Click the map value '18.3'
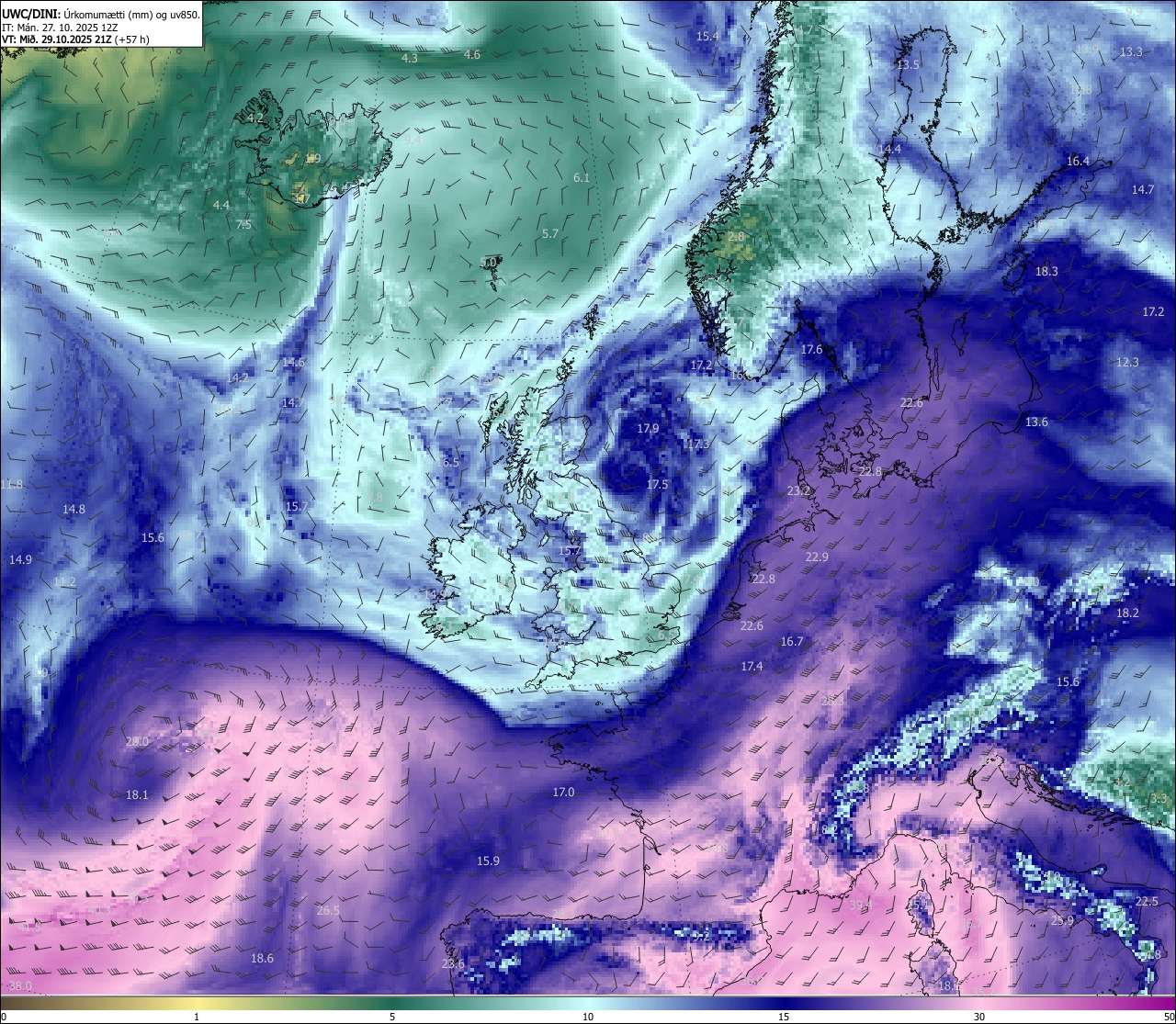Image resolution: width=1176 pixels, height=1024 pixels. click(1046, 272)
